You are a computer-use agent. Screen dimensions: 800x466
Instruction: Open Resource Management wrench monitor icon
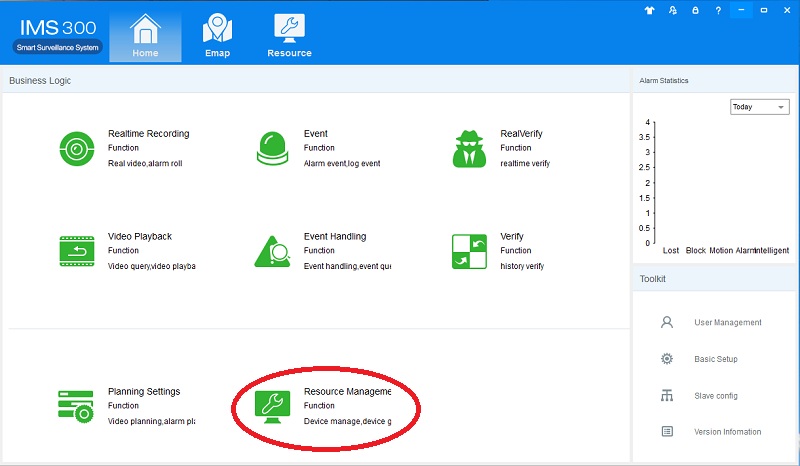coord(272,406)
